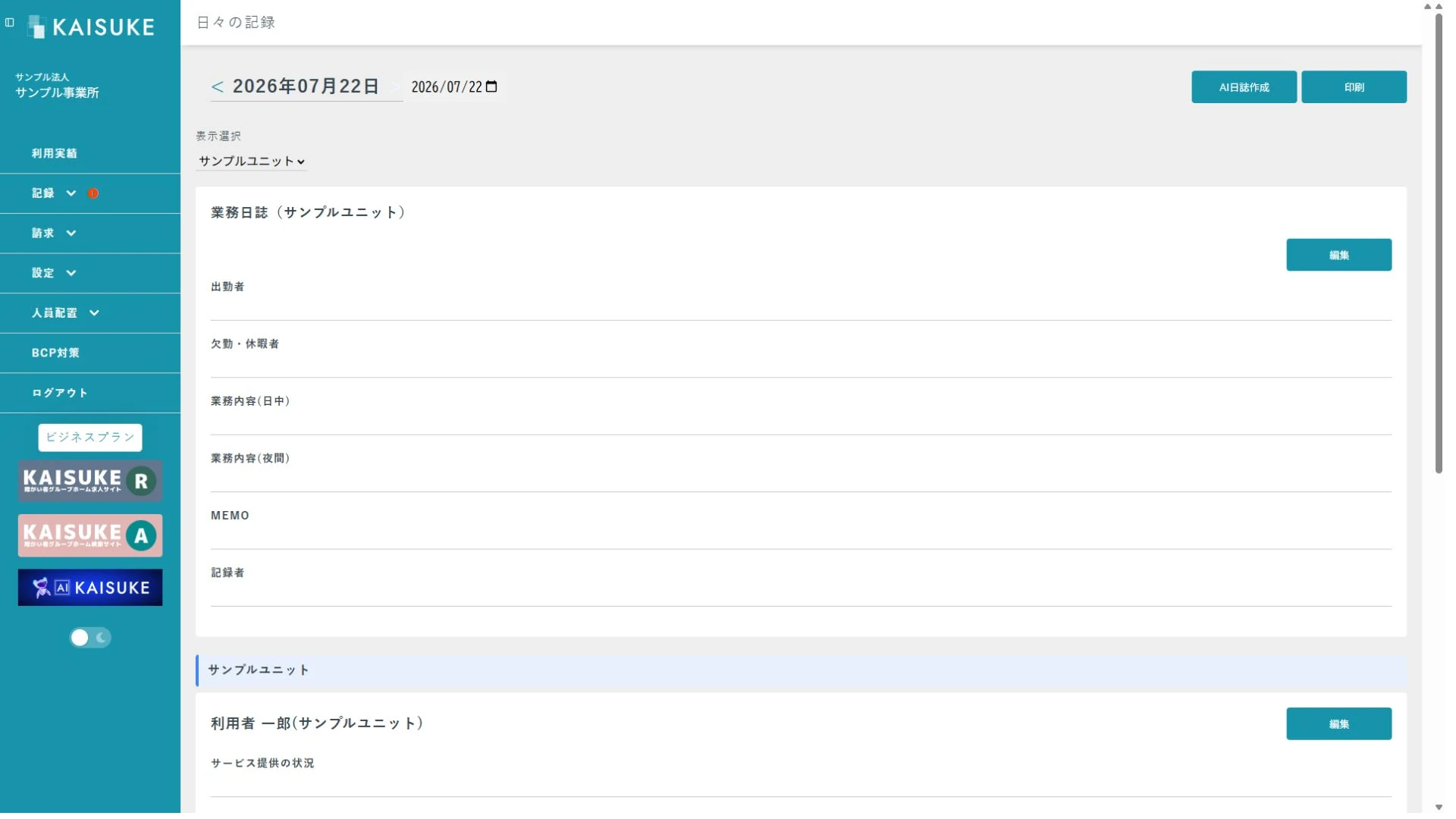Screen dimensions: 1456x819
Task: Open AI KAISUKE banner
Action: [90, 588]
